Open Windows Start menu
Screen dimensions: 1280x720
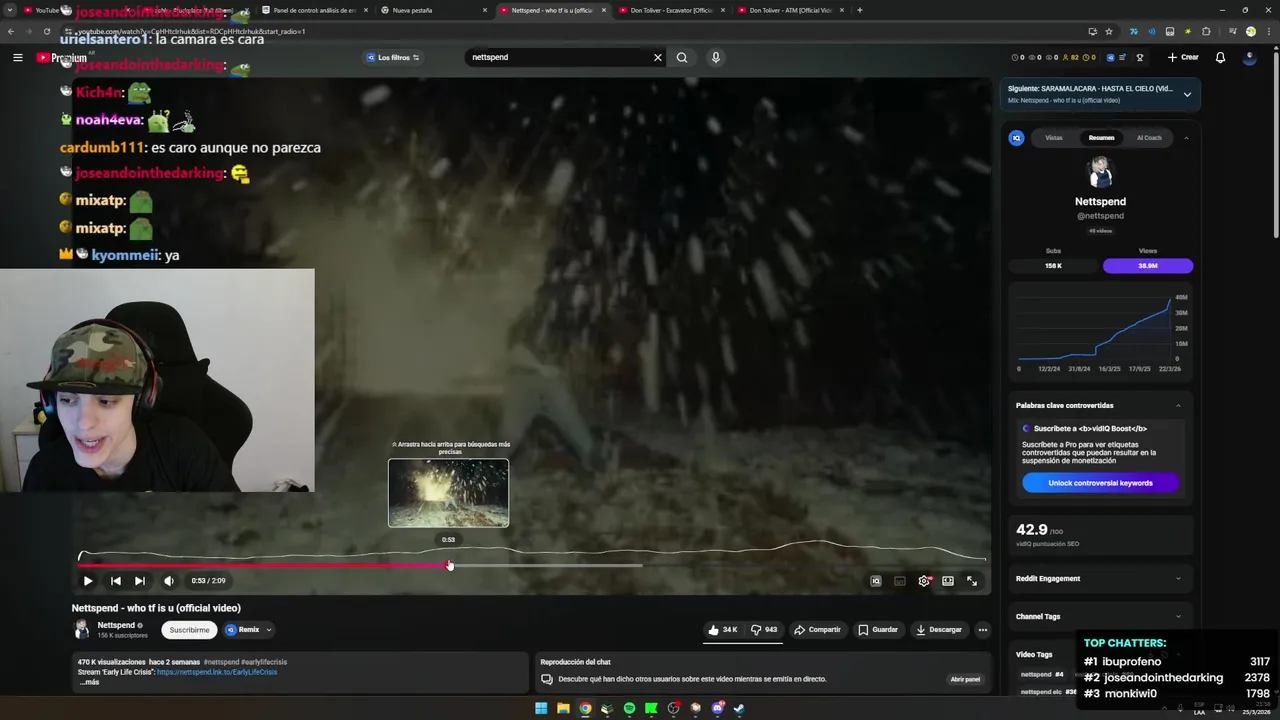pos(541,708)
